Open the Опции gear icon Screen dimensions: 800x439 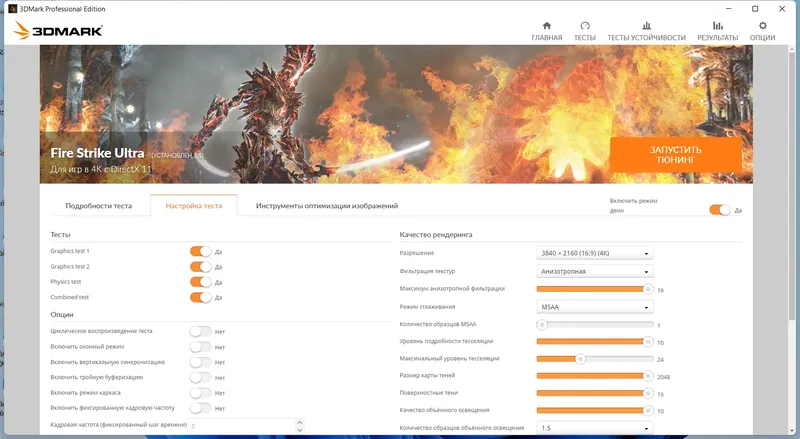click(x=762, y=26)
